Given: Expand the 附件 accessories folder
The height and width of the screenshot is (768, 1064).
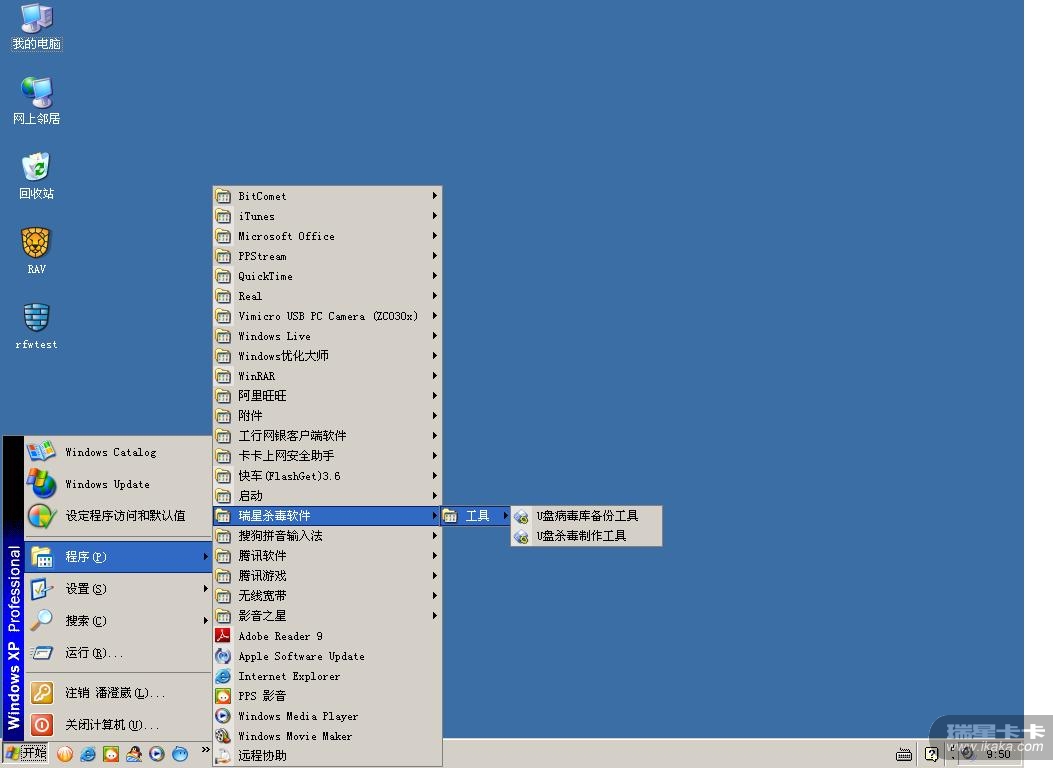Looking at the screenshot, I should (328, 416).
